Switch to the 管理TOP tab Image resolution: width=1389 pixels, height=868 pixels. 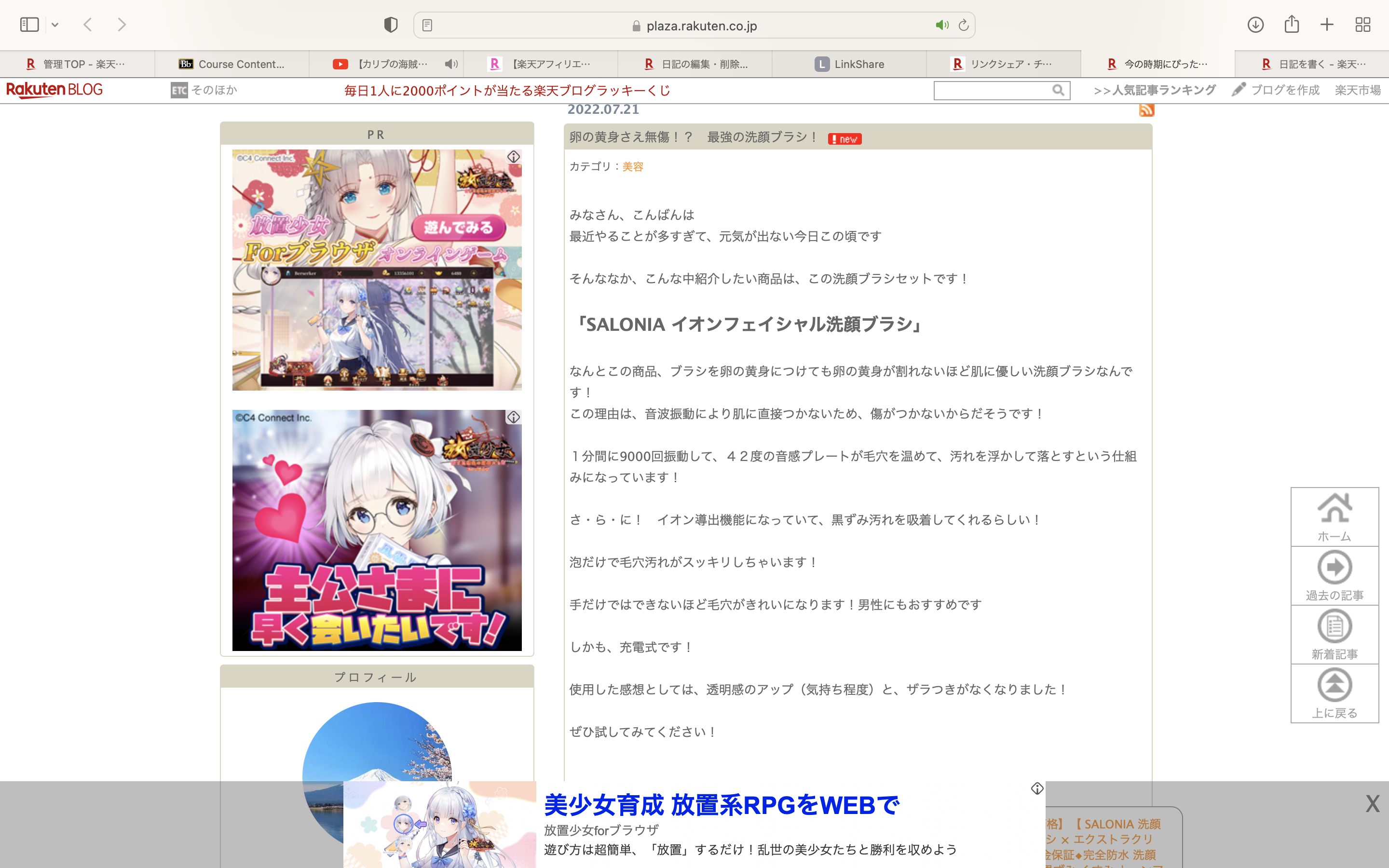[77, 64]
